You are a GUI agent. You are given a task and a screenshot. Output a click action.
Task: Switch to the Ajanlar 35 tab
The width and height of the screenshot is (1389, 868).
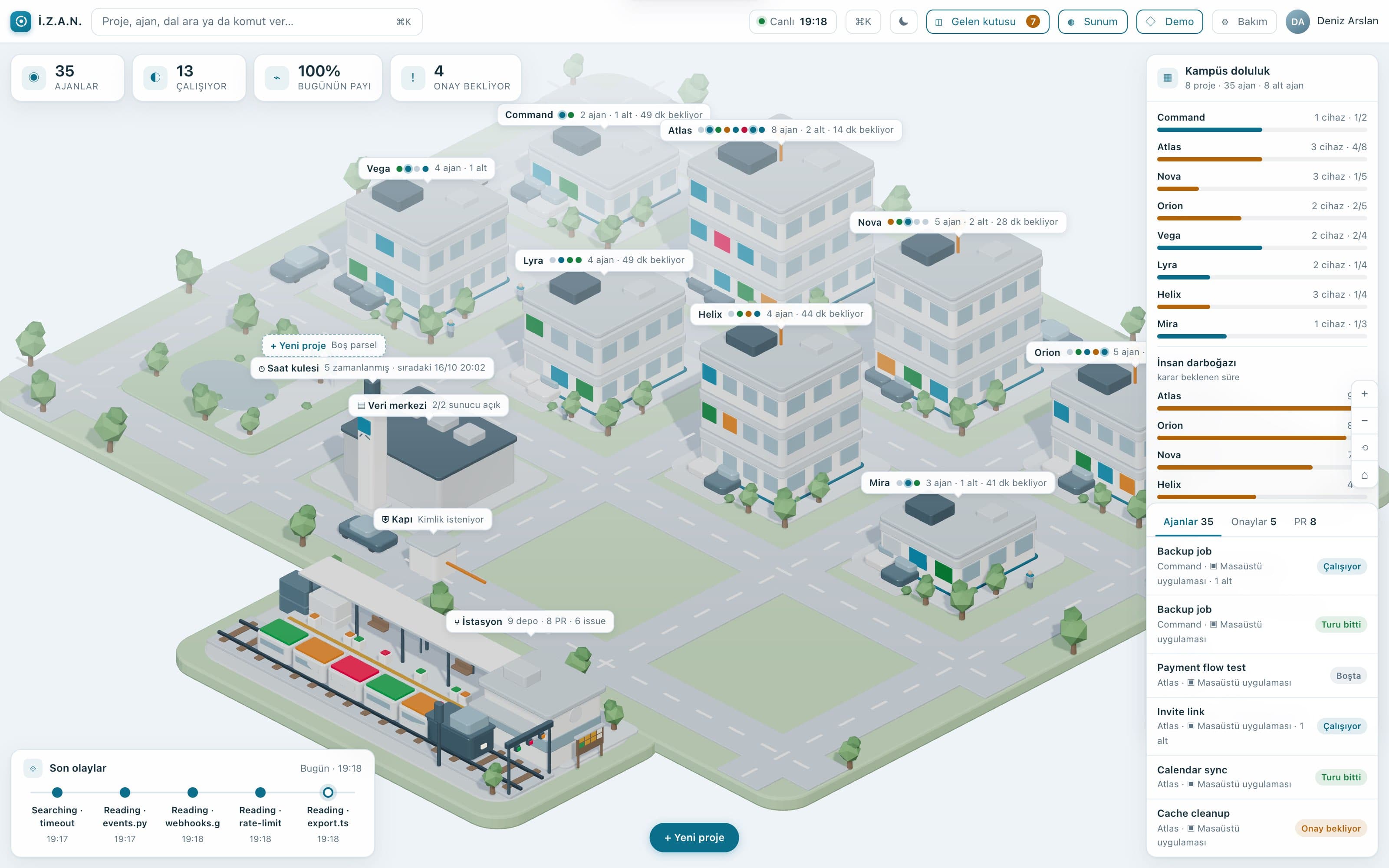pos(1188,522)
